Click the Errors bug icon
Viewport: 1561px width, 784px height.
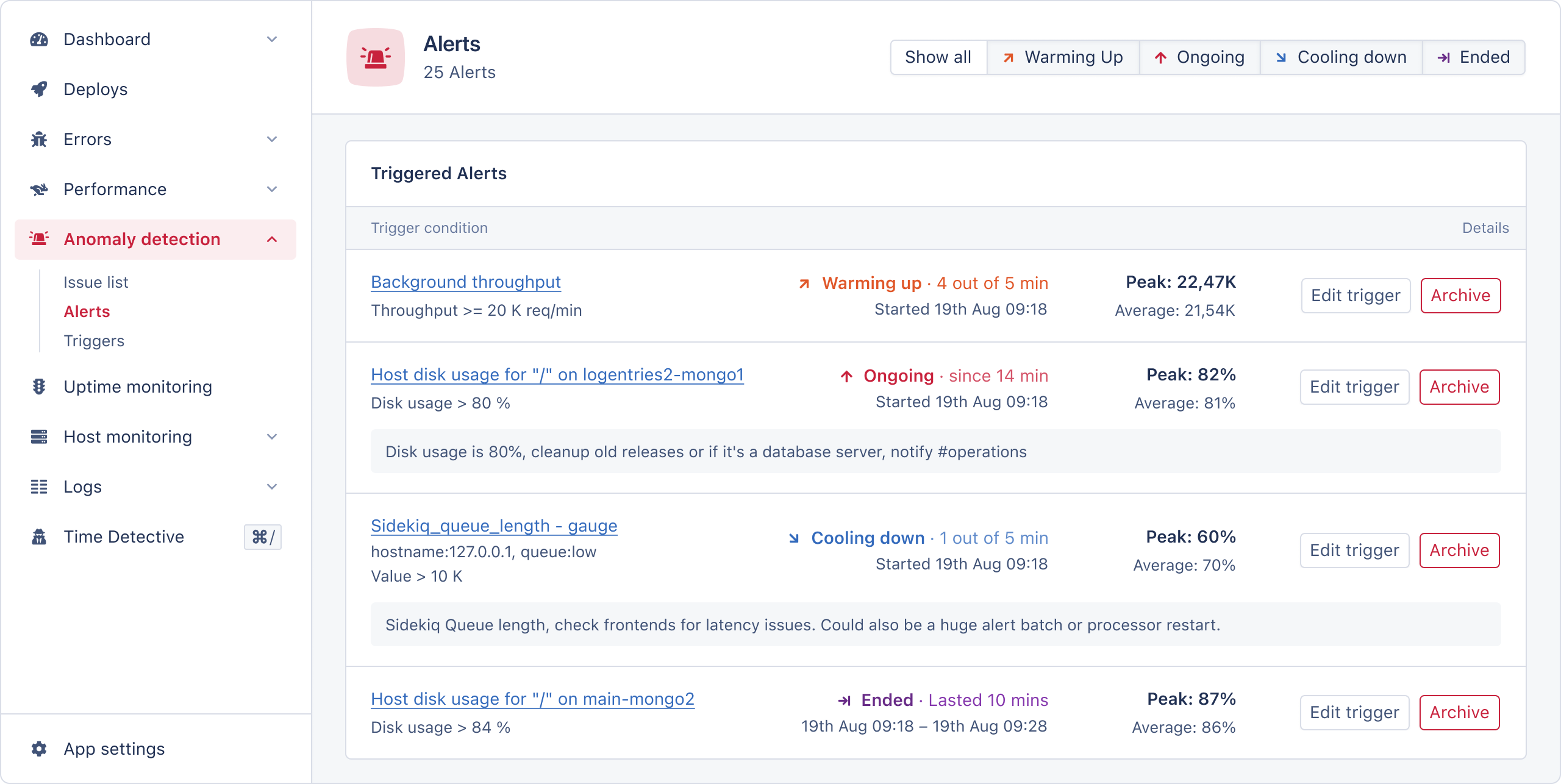(39, 140)
